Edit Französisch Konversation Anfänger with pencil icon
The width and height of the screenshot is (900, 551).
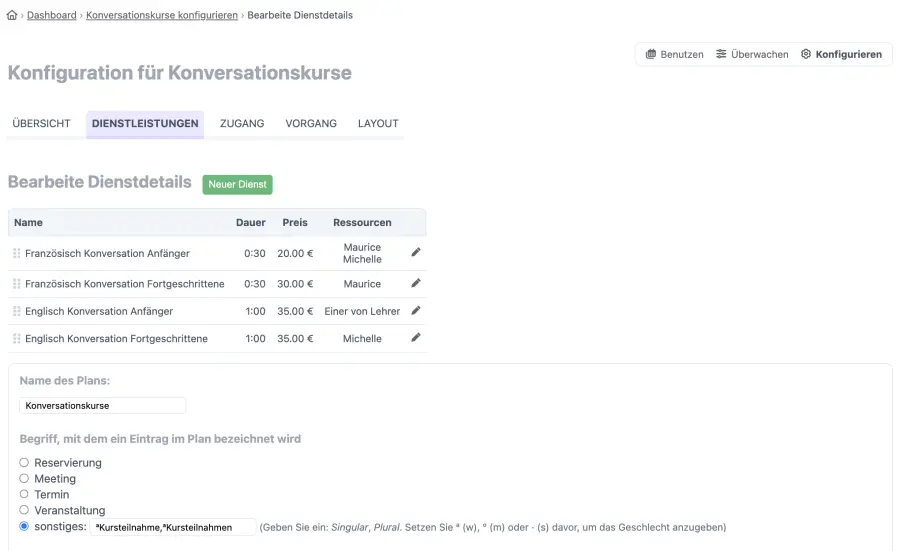(x=416, y=252)
